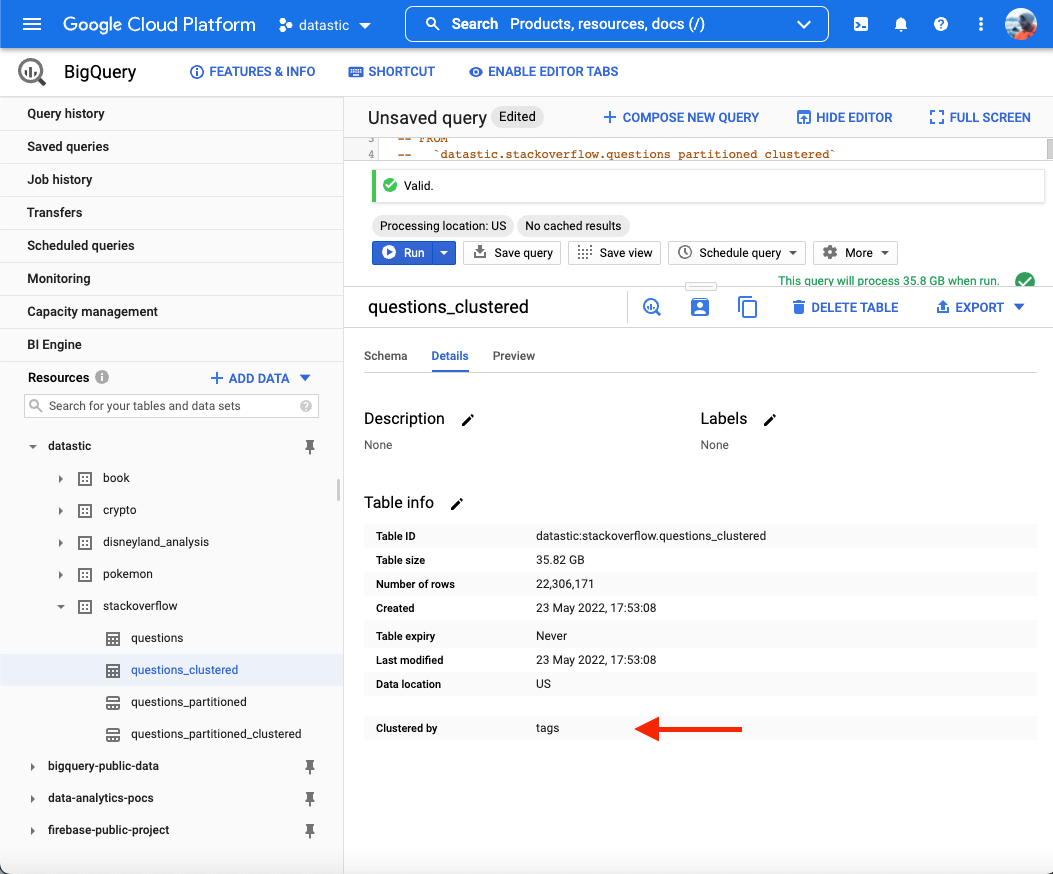Viewport: 1053px width, 874px height.
Task: Click the share table icon
Action: pos(700,307)
